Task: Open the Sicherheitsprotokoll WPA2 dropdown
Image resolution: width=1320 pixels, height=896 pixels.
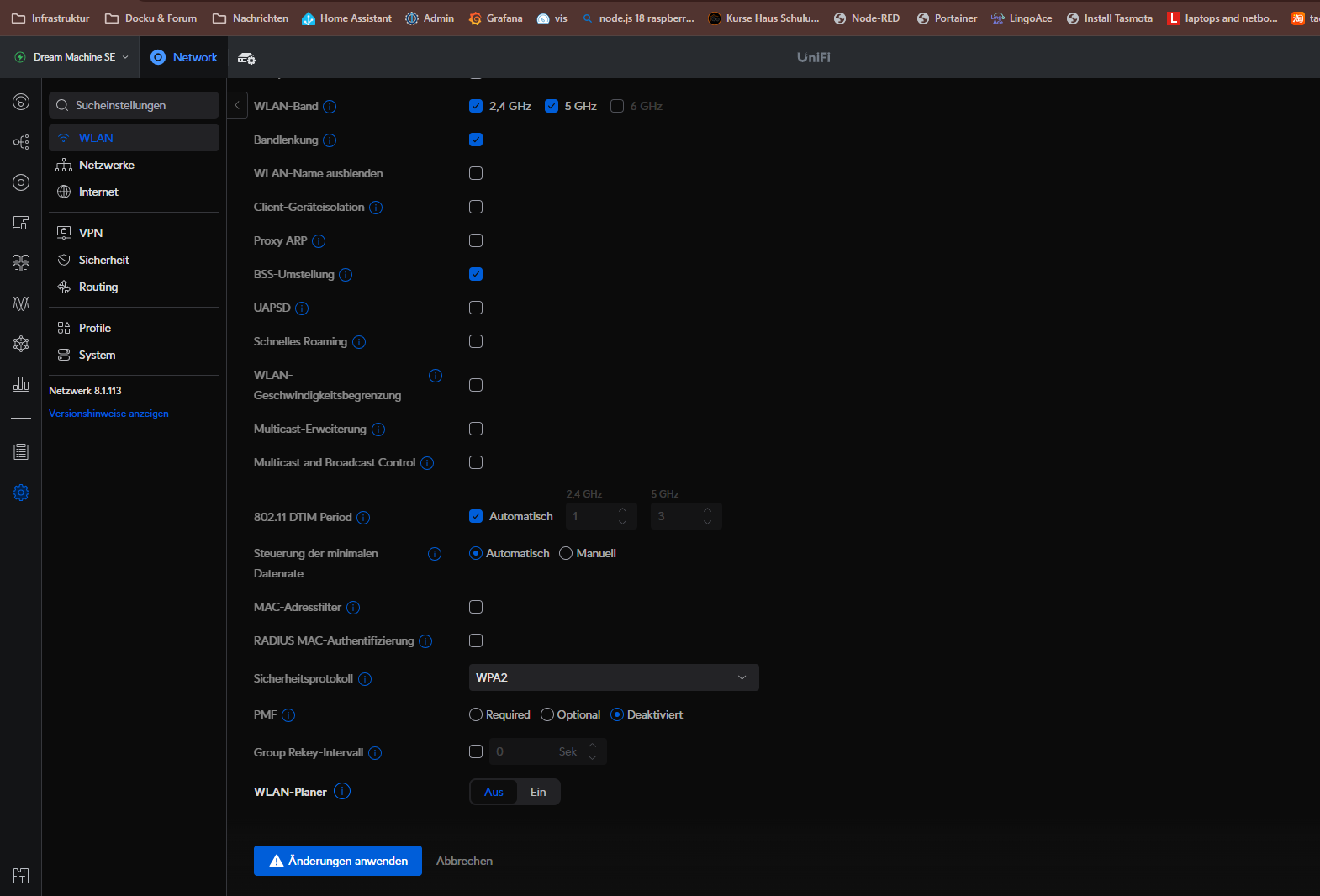Action: point(614,677)
